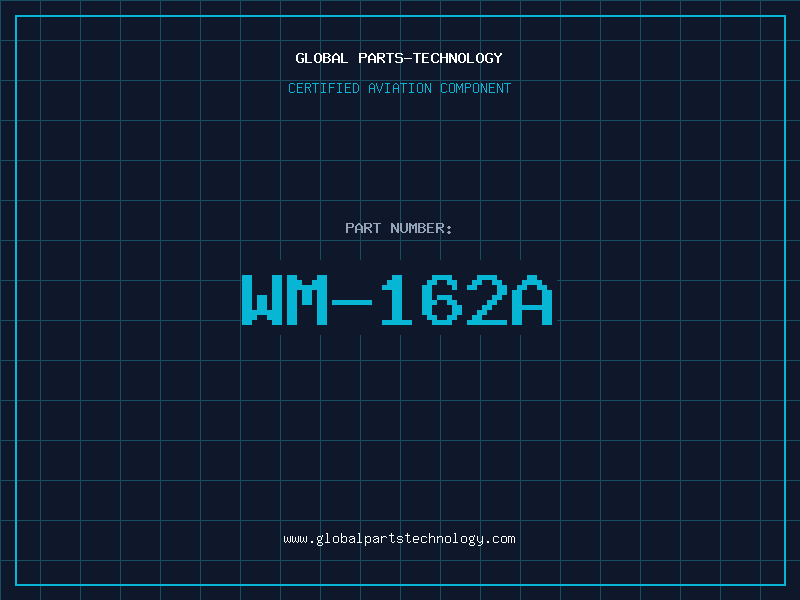Click the part number 'WM-162A'

[x=397, y=300]
